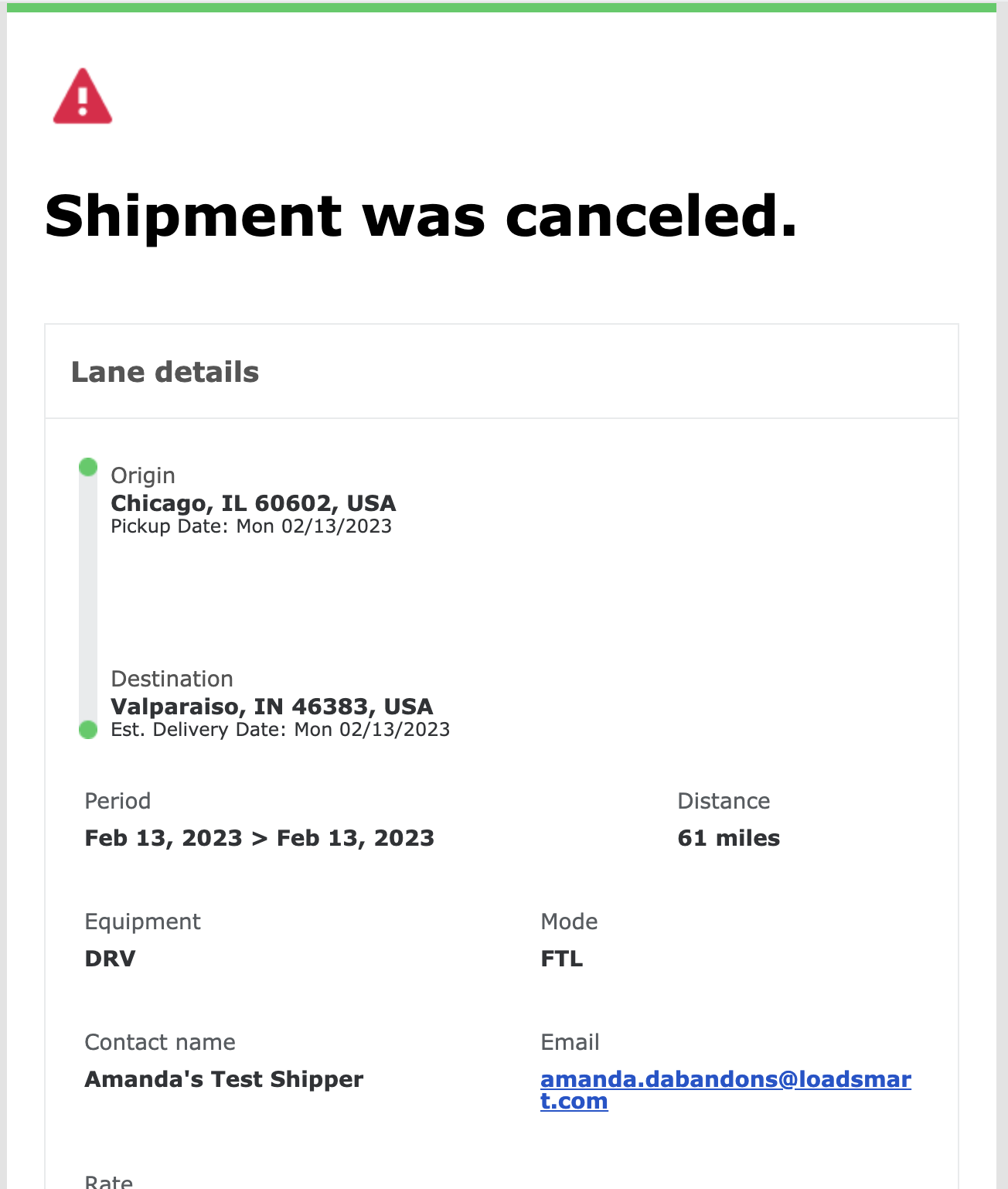
Task: Click the Destination label
Action: tap(172, 679)
